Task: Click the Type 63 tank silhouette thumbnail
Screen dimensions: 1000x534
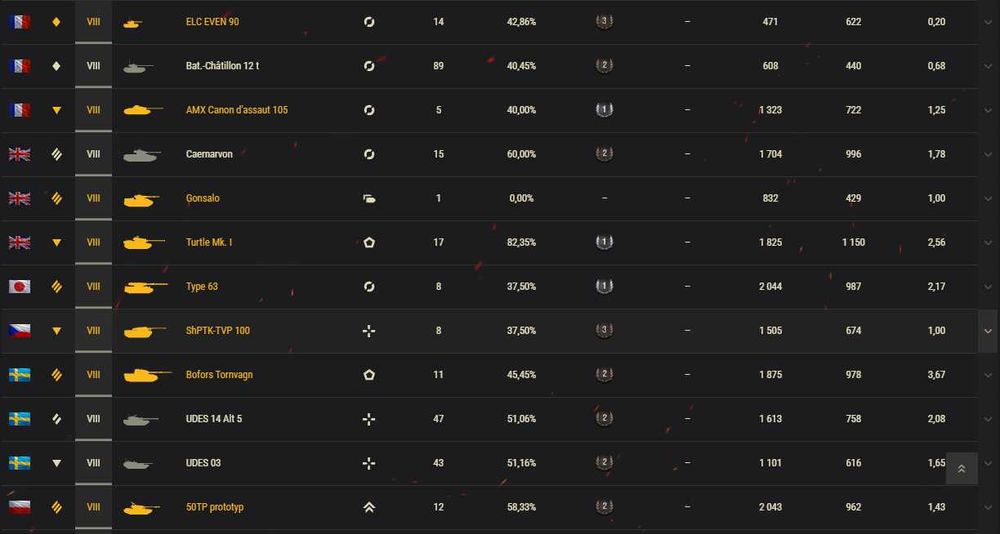Action: tap(145, 286)
